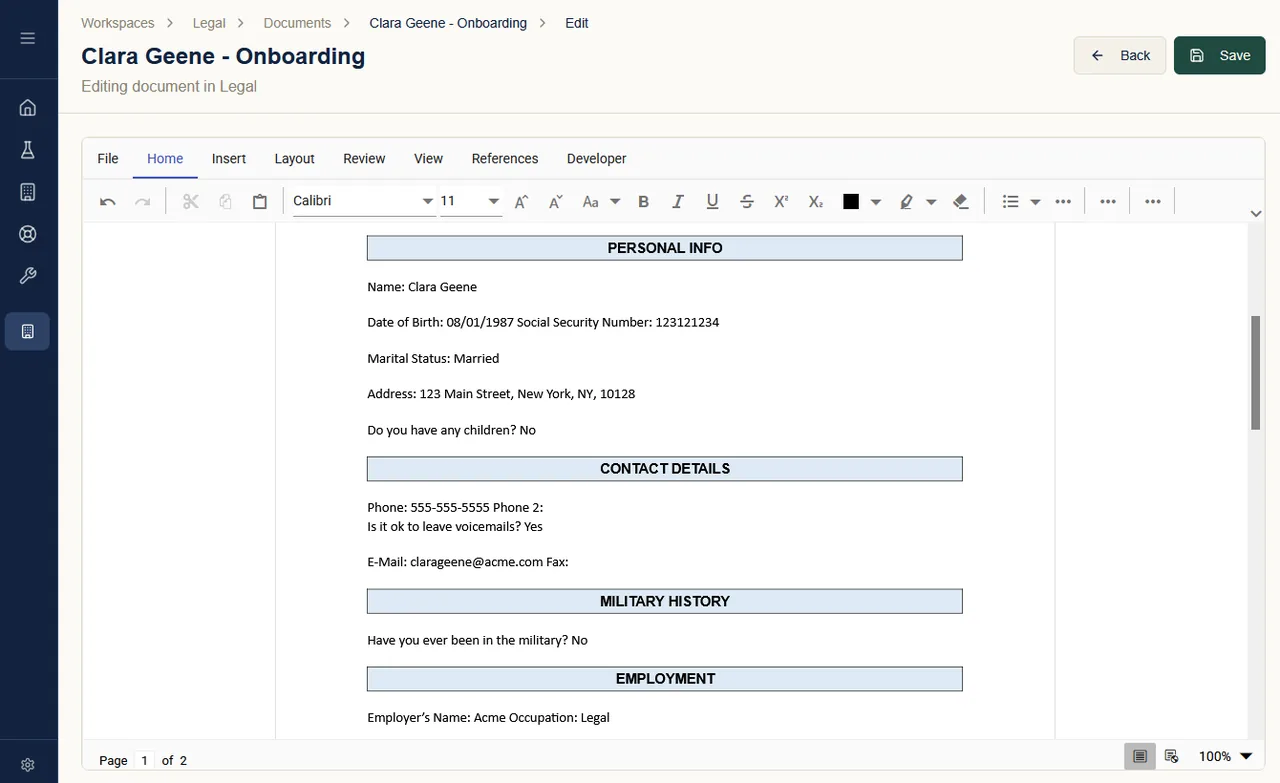The width and height of the screenshot is (1280, 783).
Task: Toggle bold formatting
Action: [x=643, y=202]
